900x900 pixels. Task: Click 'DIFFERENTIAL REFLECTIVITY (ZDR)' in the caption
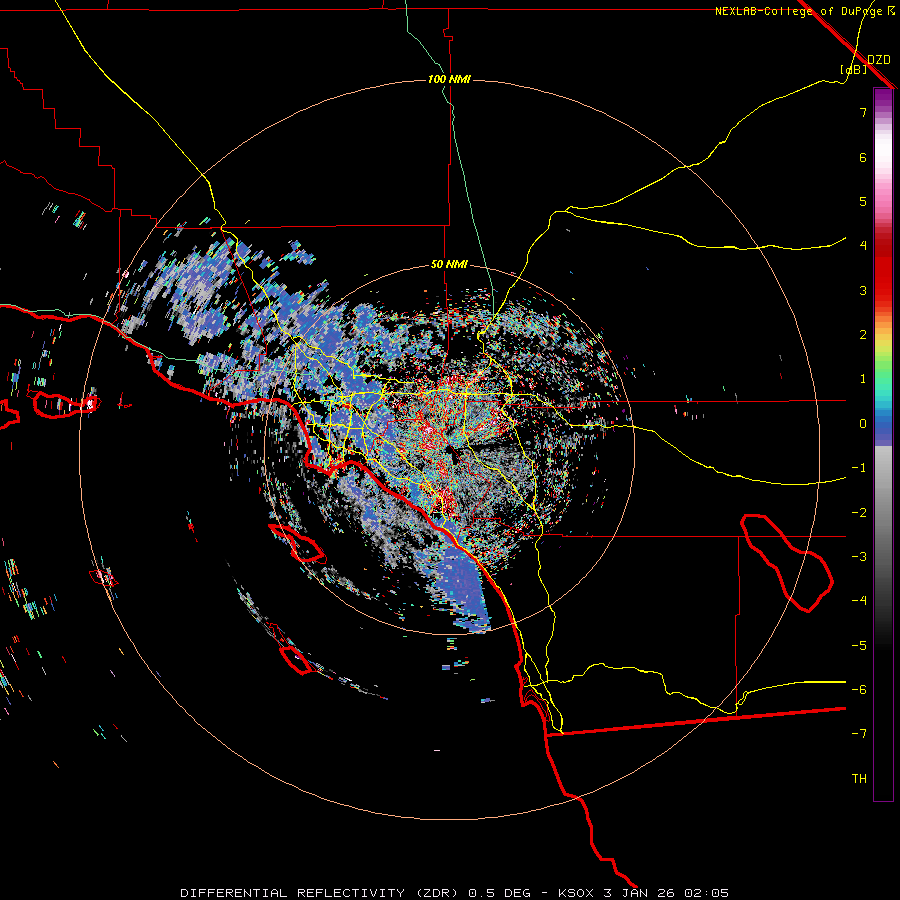pos(319,893)
